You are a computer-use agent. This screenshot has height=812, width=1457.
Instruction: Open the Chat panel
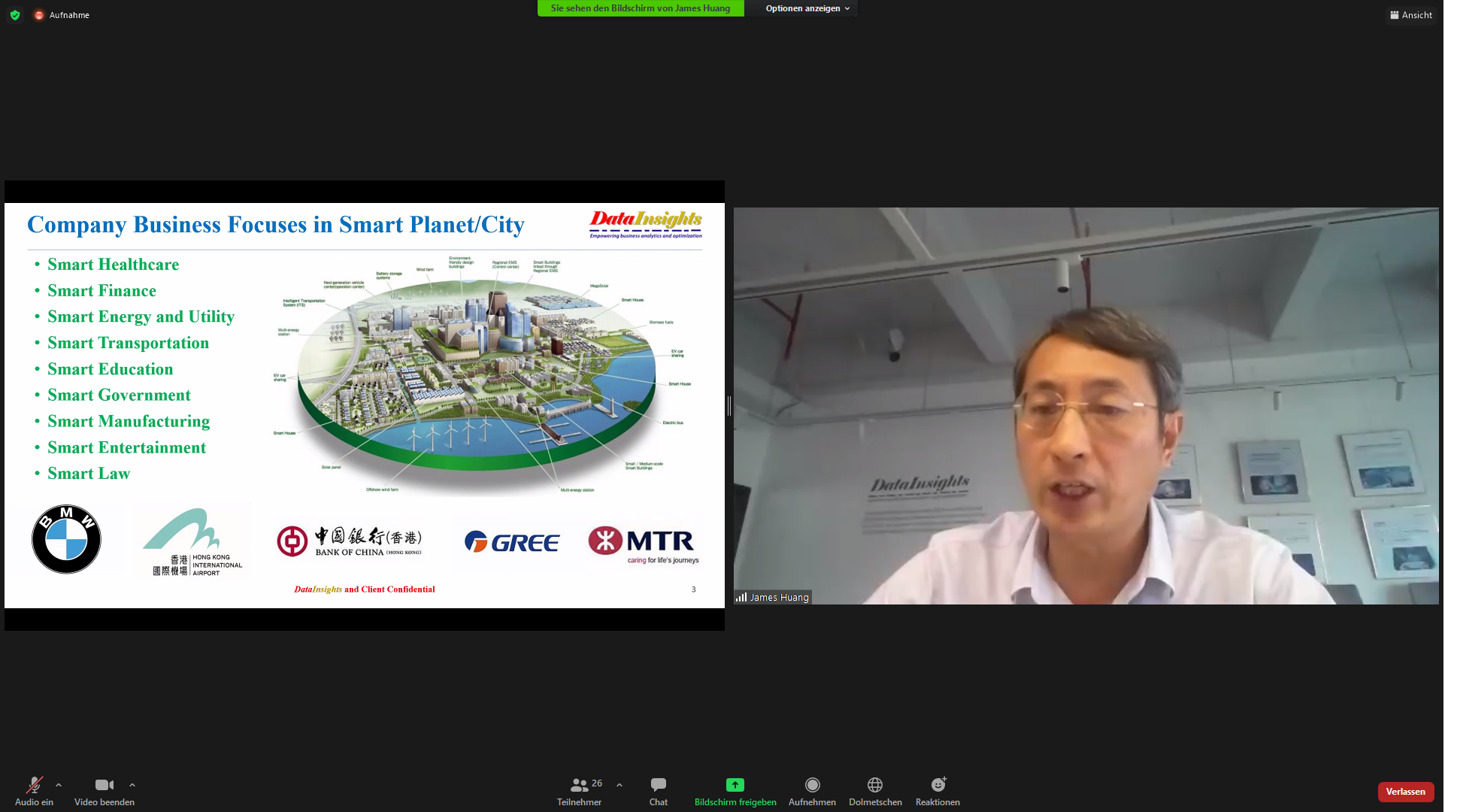(x=658, y=785)
